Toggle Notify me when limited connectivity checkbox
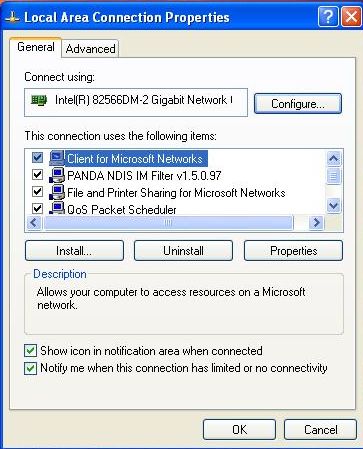The image size is (363, 449). [x=30, y=368]
